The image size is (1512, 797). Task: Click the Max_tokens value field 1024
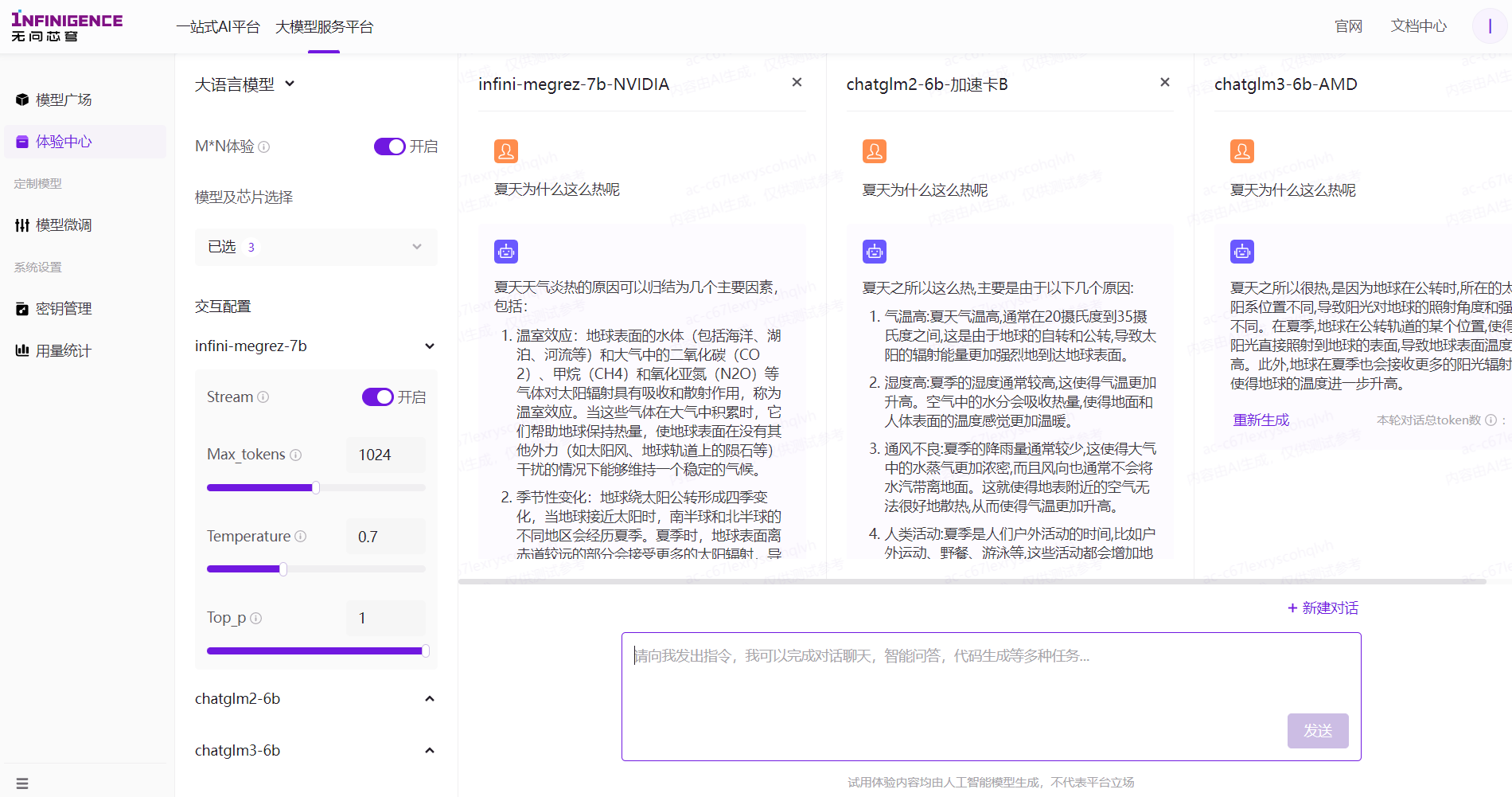pos(386,455)
